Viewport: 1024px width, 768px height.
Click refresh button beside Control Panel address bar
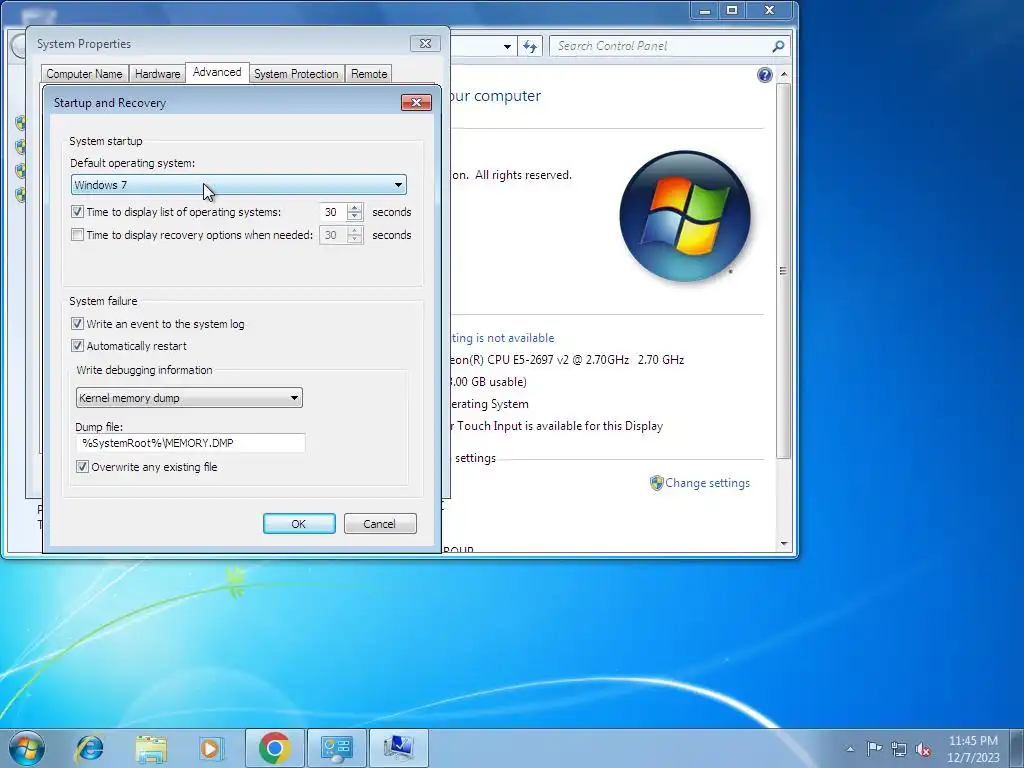(530, 46)
